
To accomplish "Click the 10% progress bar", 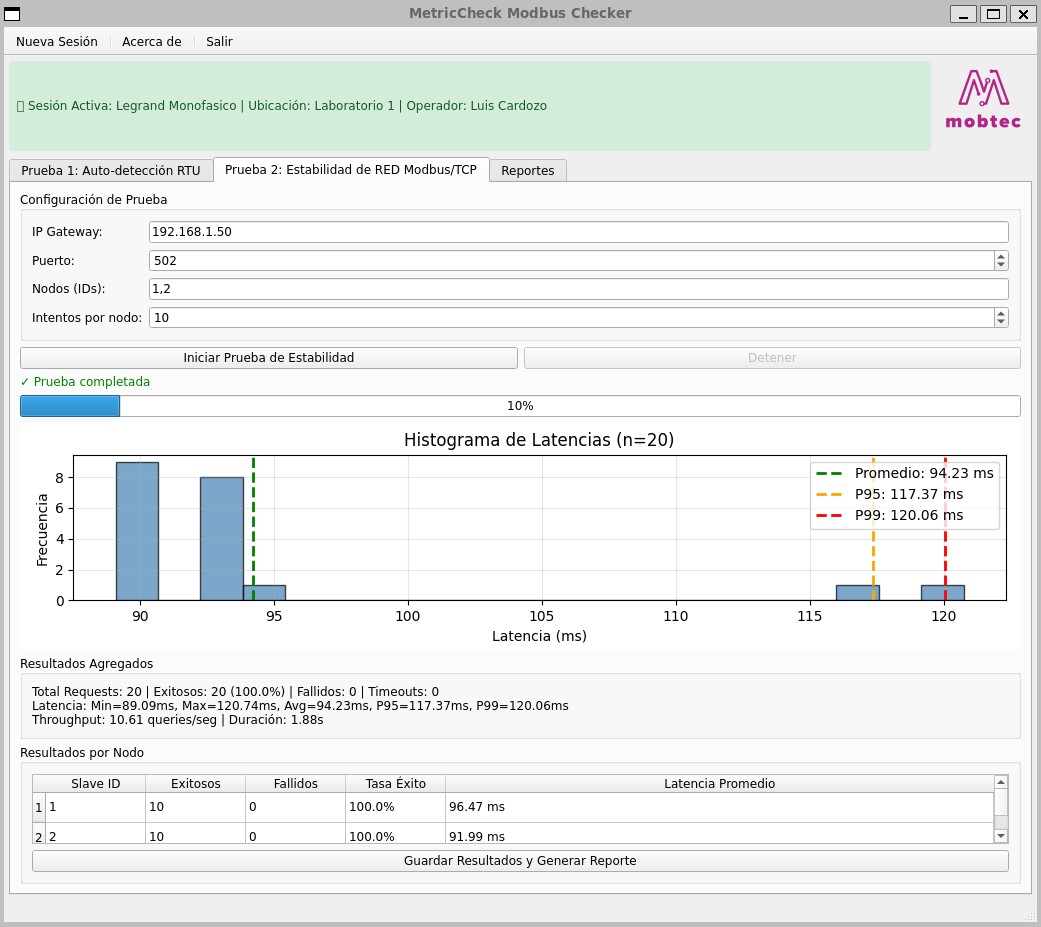I will pos(520,406).
